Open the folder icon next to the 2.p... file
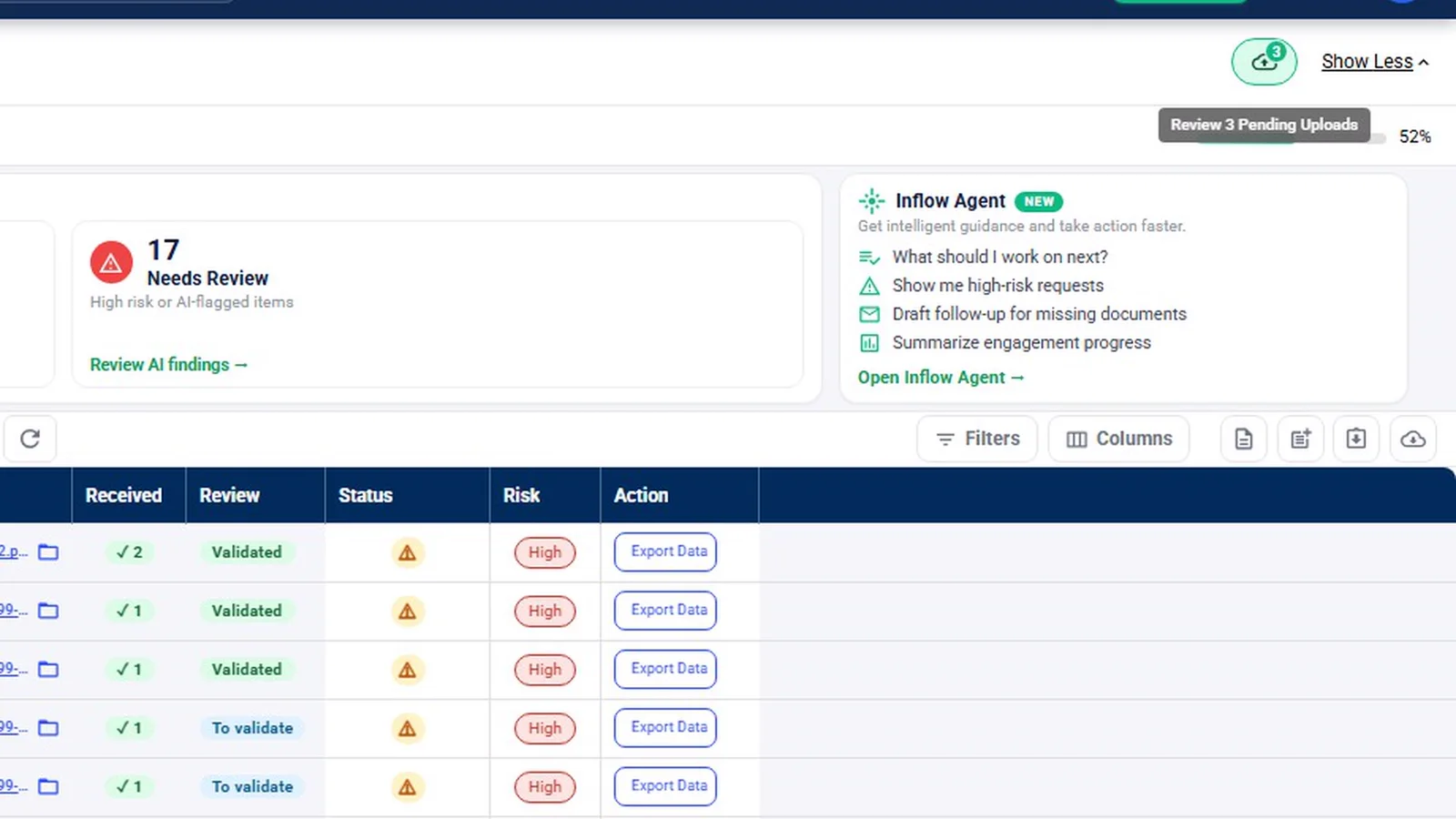 (x=48, y=552)
